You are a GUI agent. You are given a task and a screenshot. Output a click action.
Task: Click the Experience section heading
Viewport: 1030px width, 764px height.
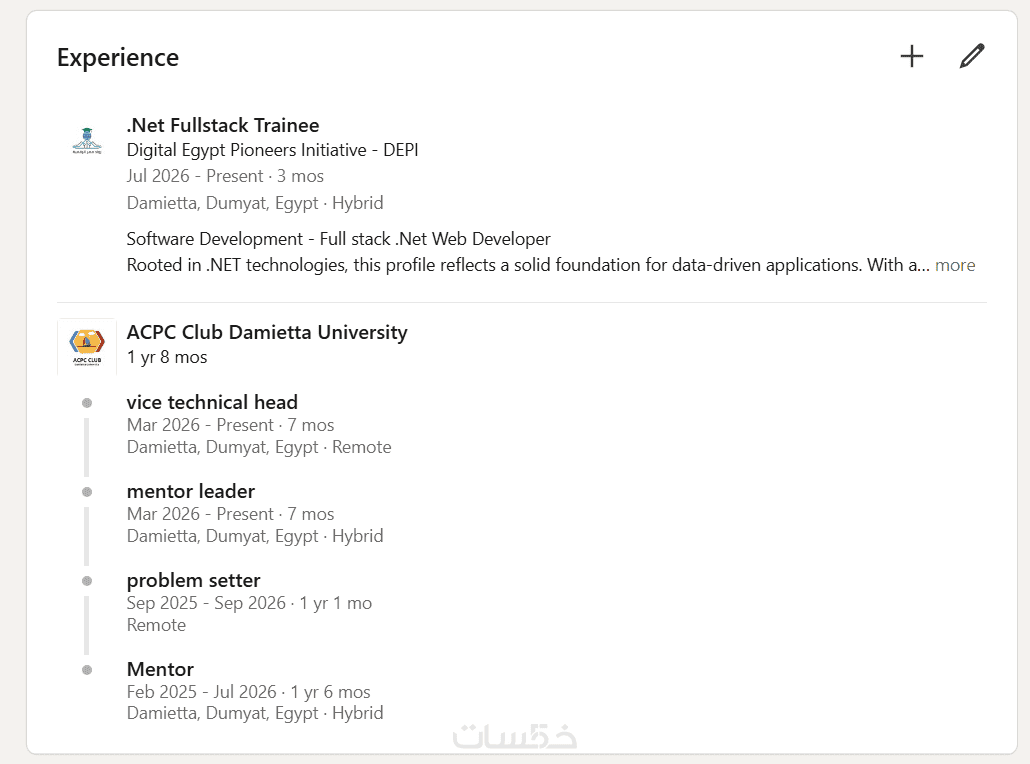click(118, 58)
